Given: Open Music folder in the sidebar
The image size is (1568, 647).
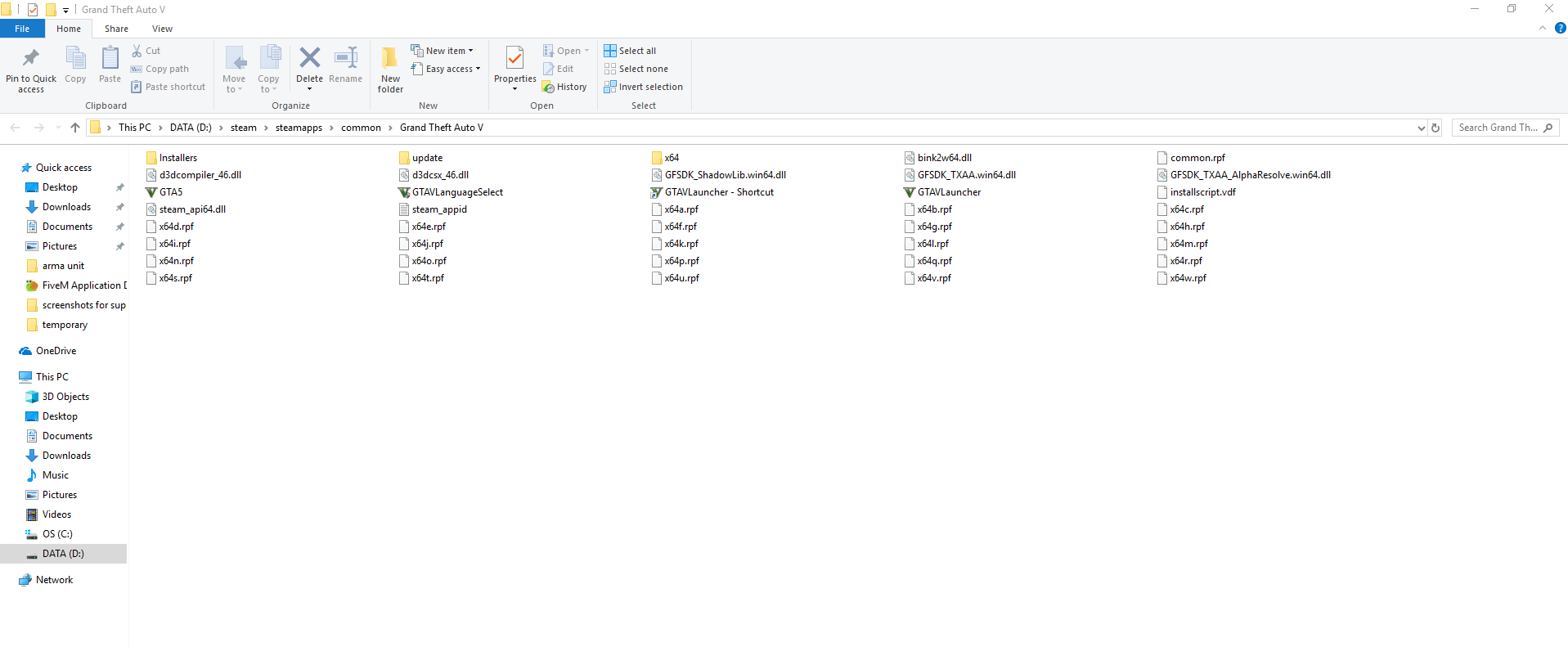Looking at the screenshot, I should click(47, 475).
